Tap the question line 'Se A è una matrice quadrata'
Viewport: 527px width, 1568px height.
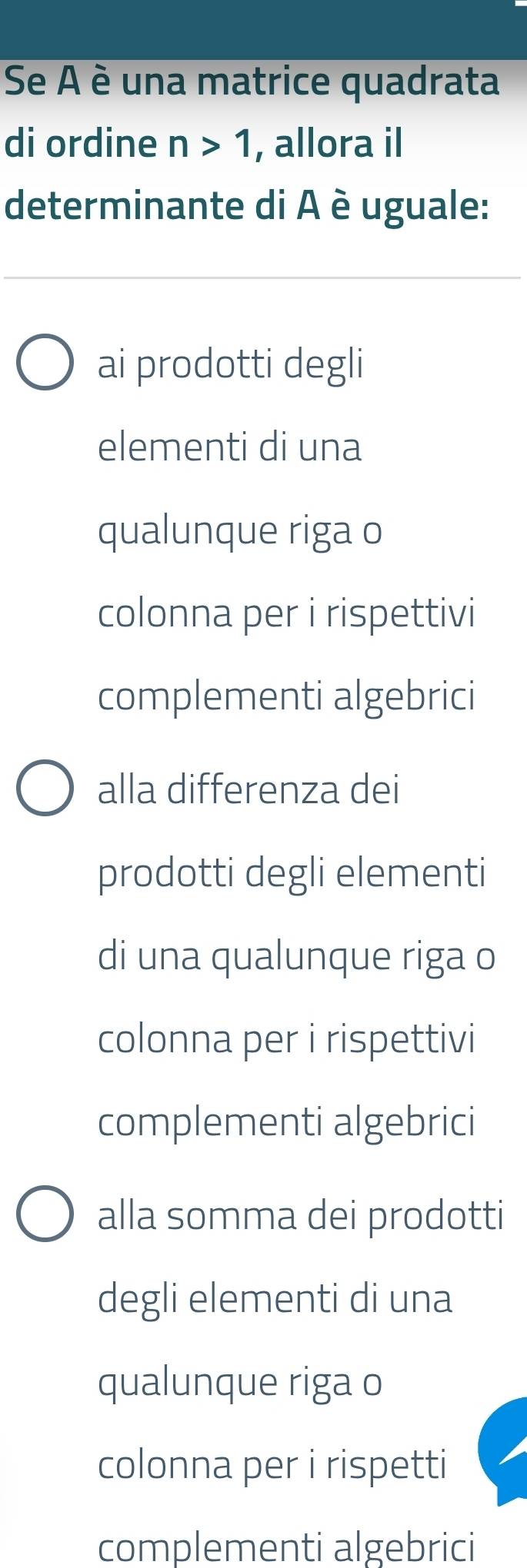pyautogui.click(x=252, y=81)
